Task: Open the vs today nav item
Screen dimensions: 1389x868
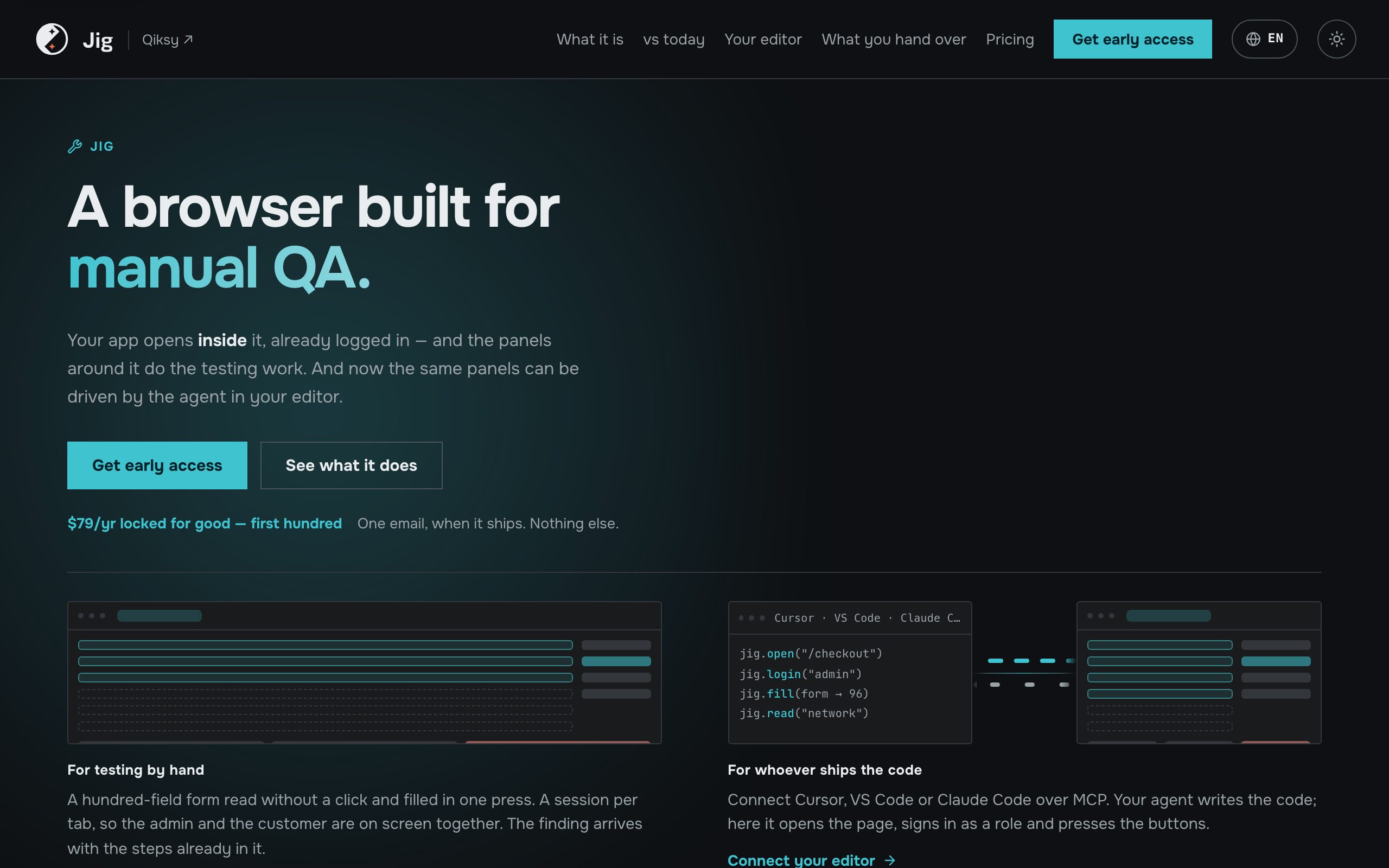Action: [673, 39]
